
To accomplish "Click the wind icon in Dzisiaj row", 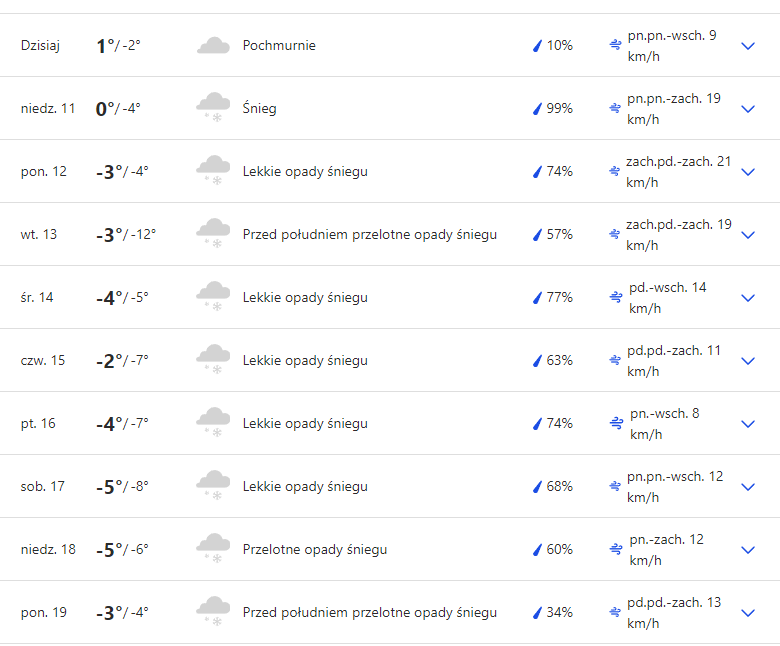I will pos(616,45).
